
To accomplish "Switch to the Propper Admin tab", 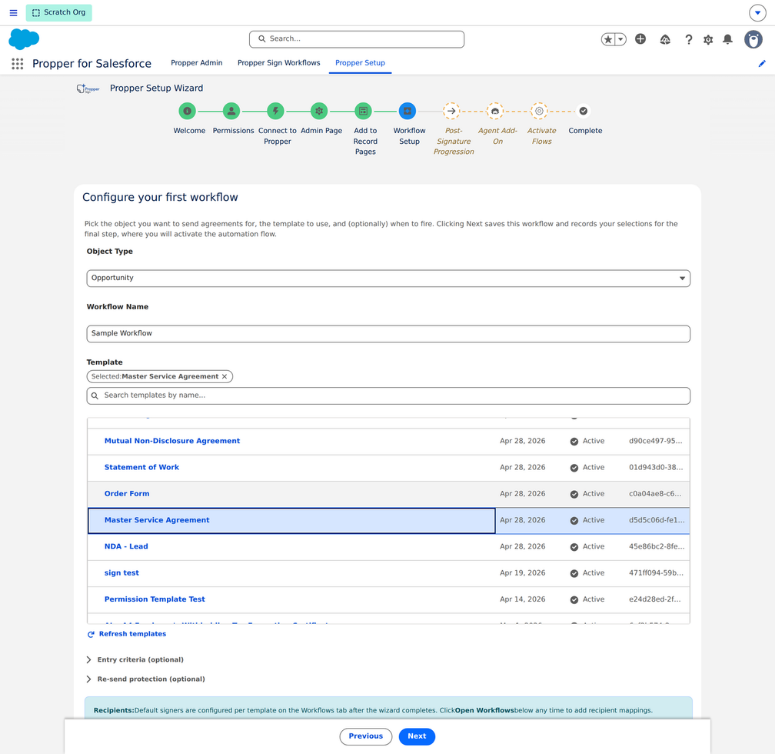I will point(196,63).
